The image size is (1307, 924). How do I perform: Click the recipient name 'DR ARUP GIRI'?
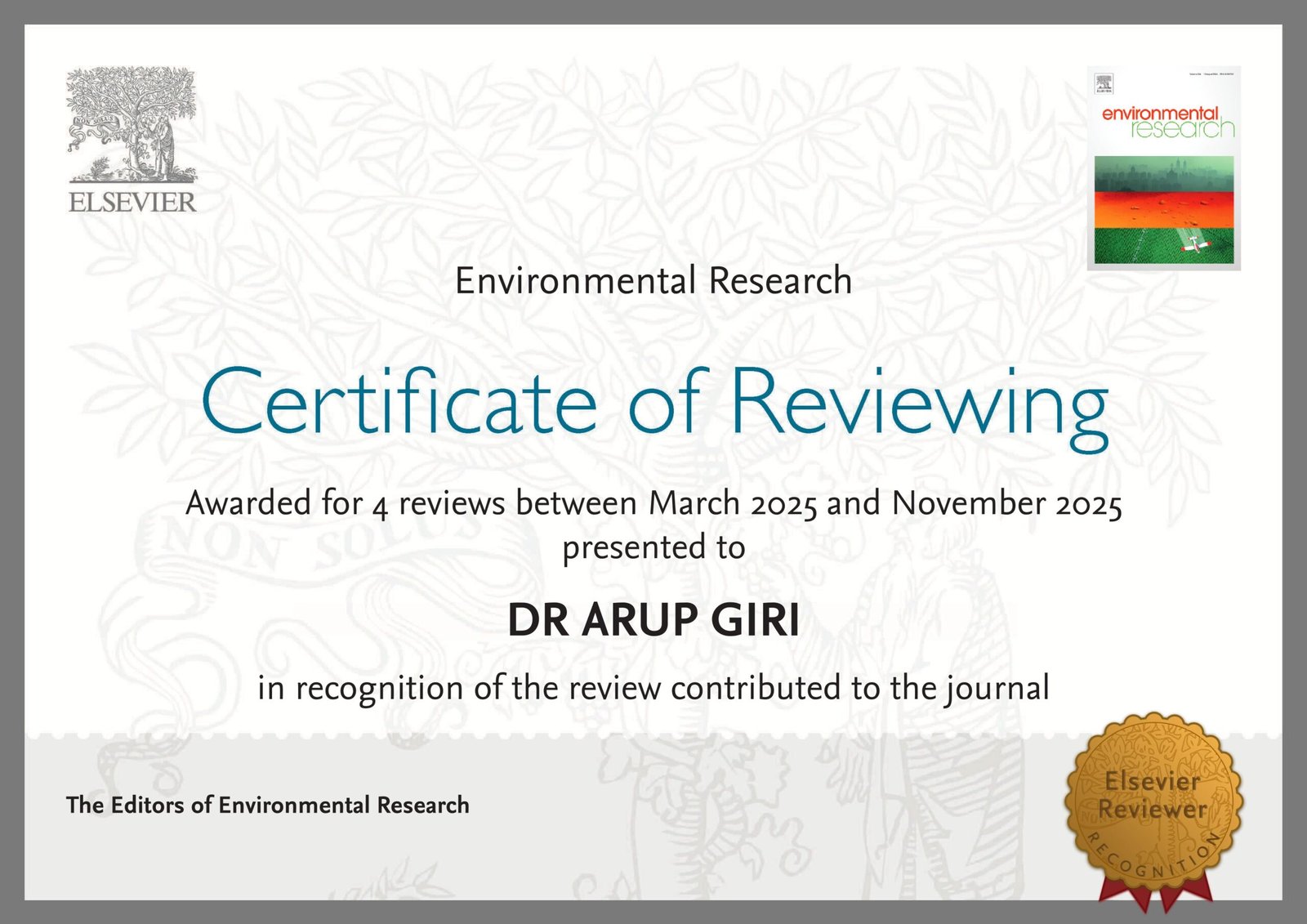(653, 620)
